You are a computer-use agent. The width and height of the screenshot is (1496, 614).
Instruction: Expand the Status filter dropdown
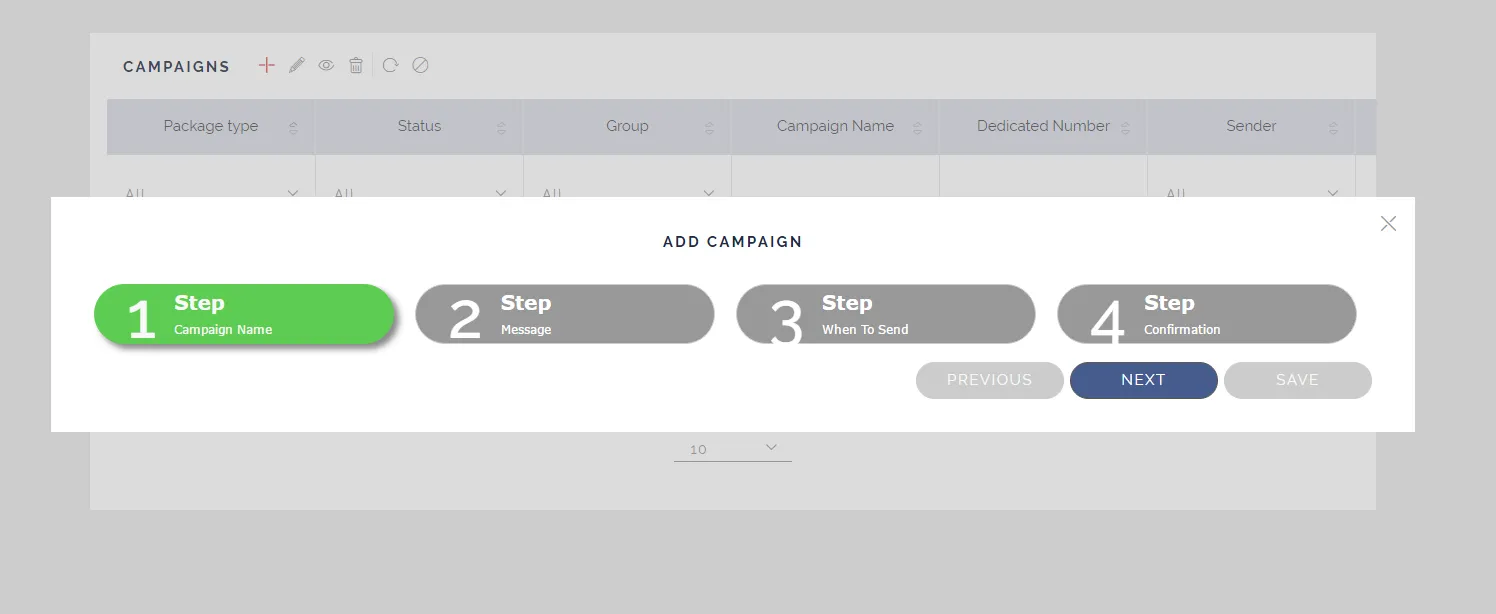(501, 192)
